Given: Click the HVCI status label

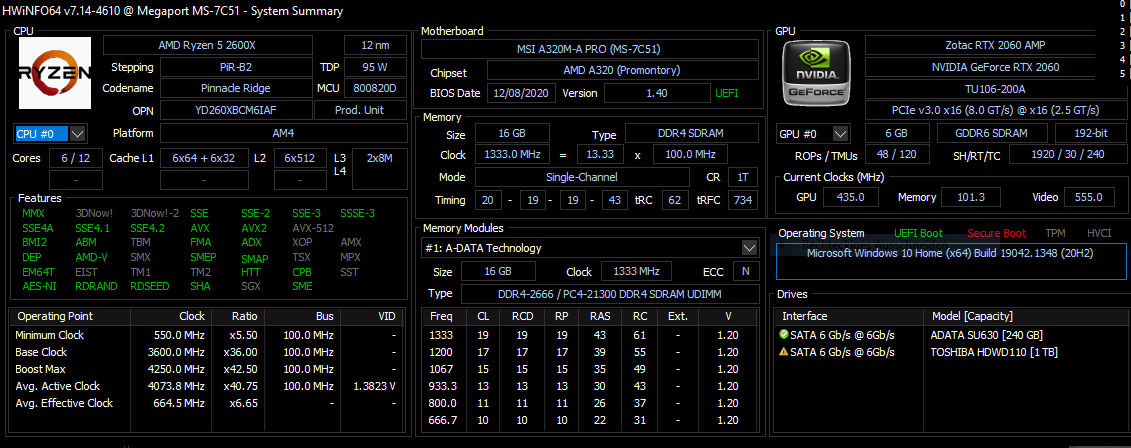Looking at the screenshot, I should (x=1099, y=233).
